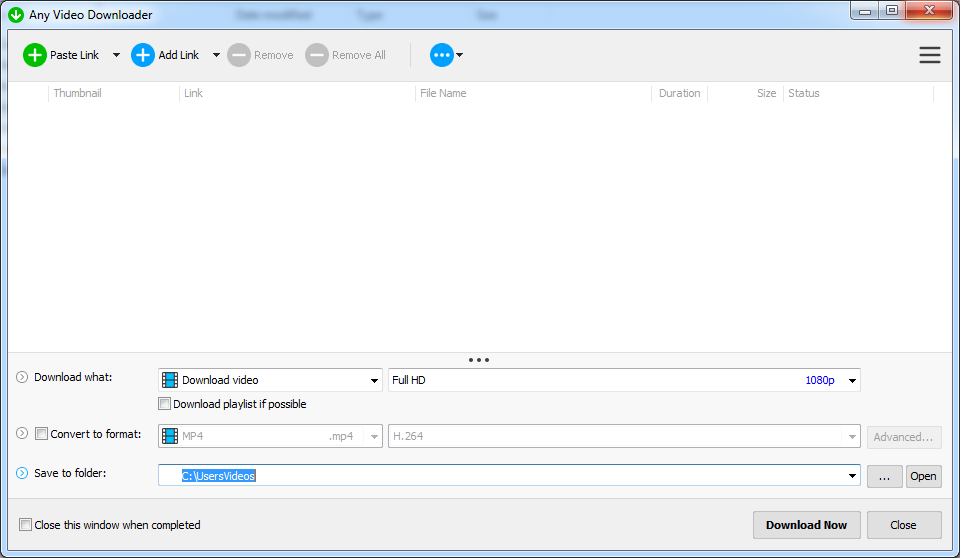The image size is (960, 558).
Task: Maximize the Any Video Downloader window
Action: point(891,10)
